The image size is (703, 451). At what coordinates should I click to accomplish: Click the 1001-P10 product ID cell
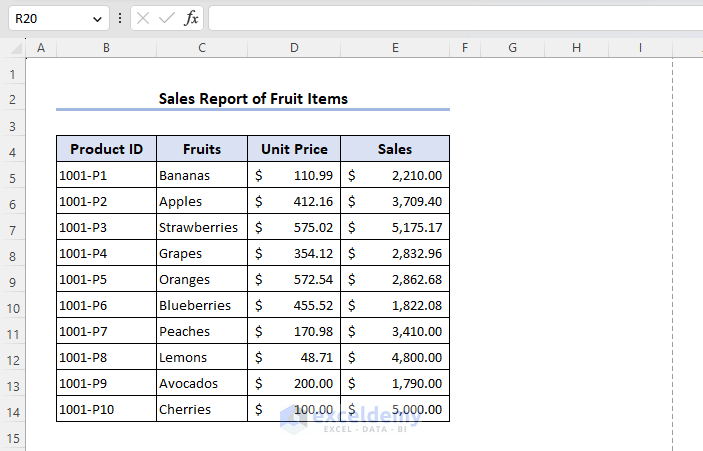106,409
